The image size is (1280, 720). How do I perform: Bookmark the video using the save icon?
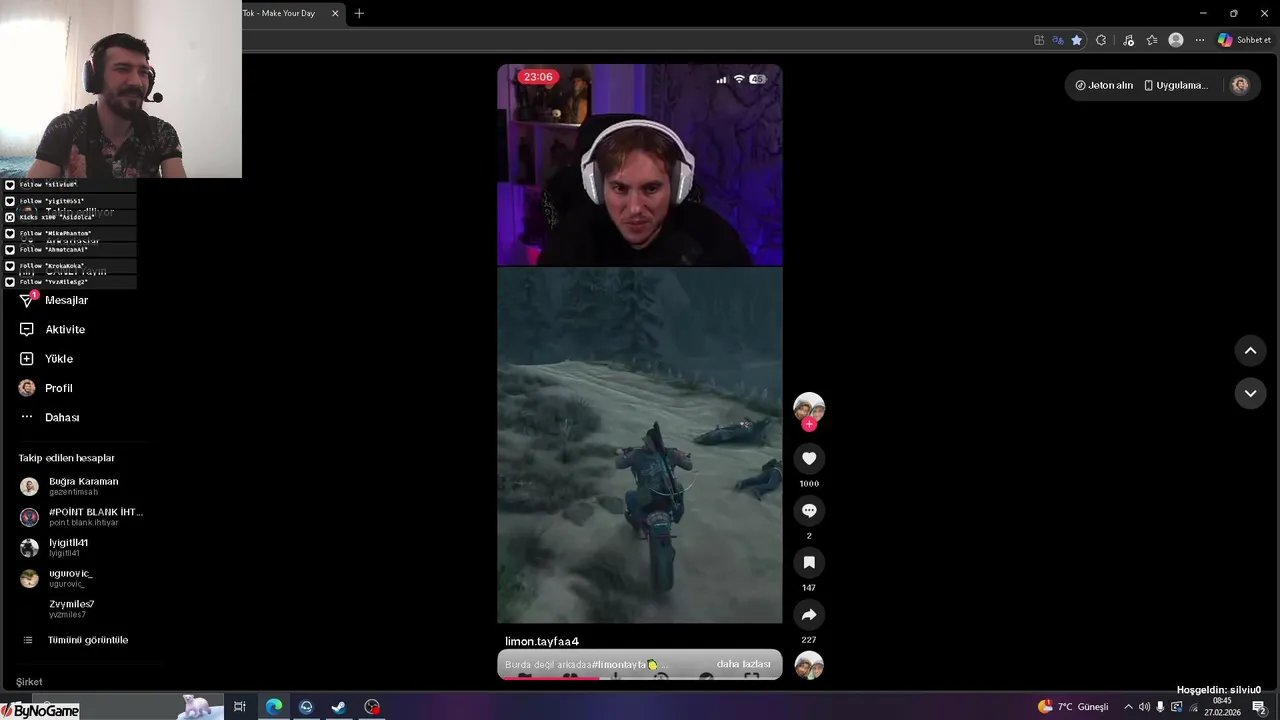(809, 562)
